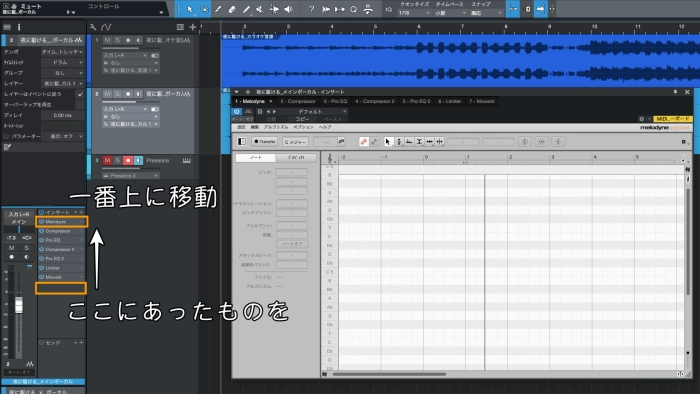700x394 pixels.
Task: Open the wrench options icon above tracks
Action: pos(93,27)
